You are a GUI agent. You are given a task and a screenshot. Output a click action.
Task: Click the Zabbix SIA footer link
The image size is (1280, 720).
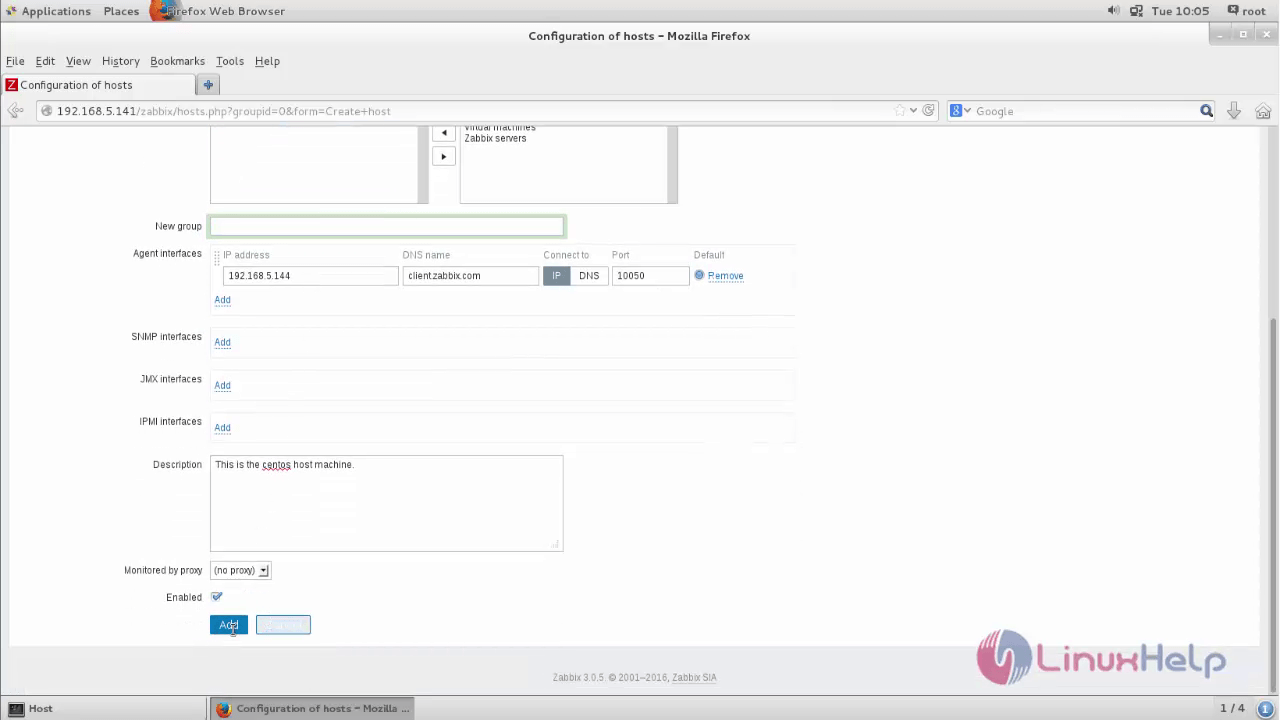(x=694, y=677)
